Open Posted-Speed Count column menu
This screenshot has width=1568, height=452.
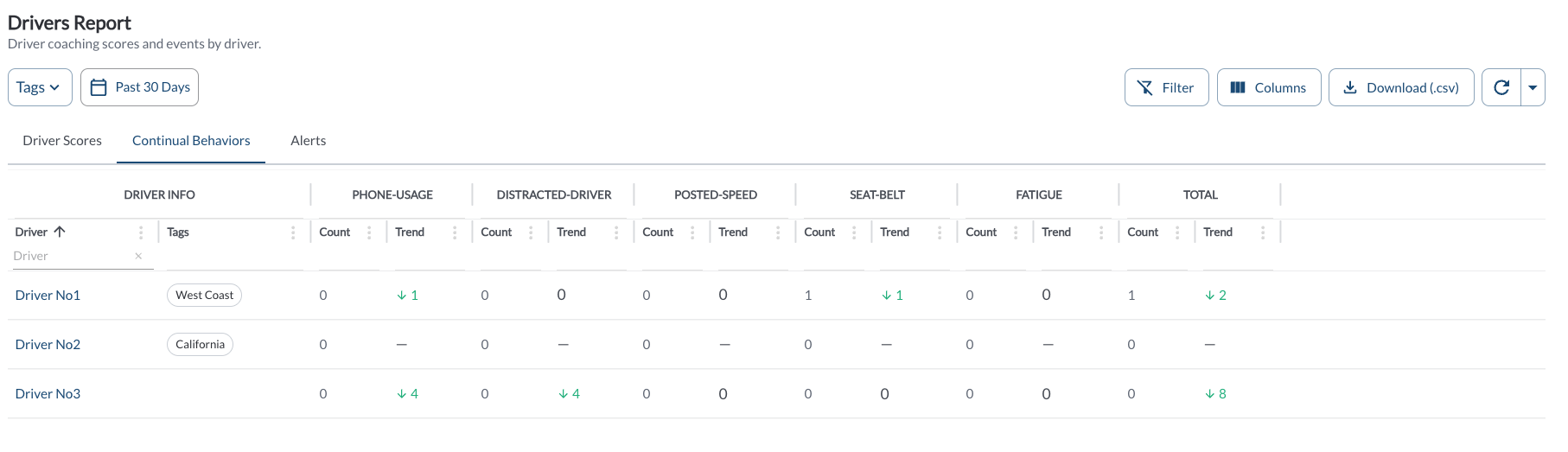pyautogui.click(x=692, y=232)
